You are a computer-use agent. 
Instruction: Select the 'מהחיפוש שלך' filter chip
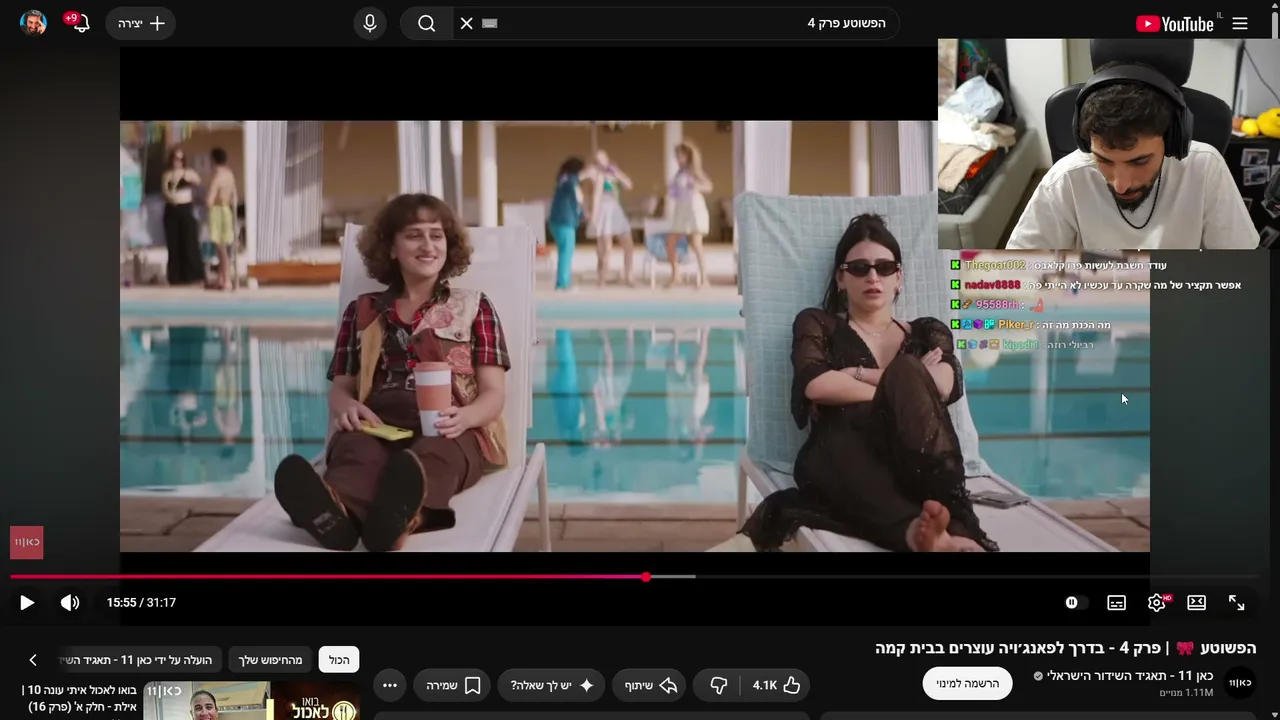(270, 660)
